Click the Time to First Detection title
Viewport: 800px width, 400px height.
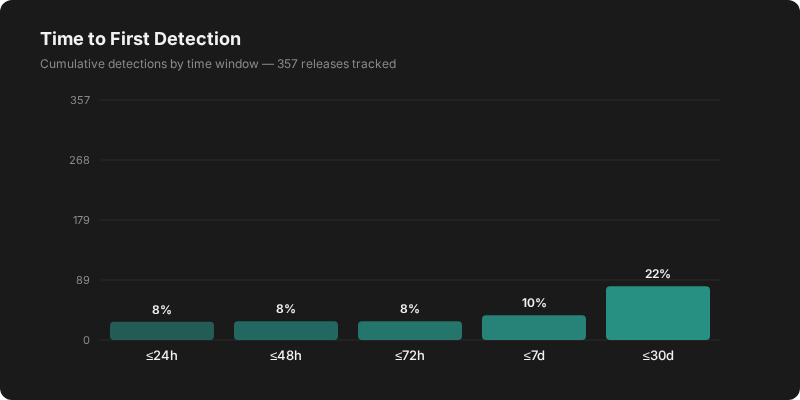[140, 39]
